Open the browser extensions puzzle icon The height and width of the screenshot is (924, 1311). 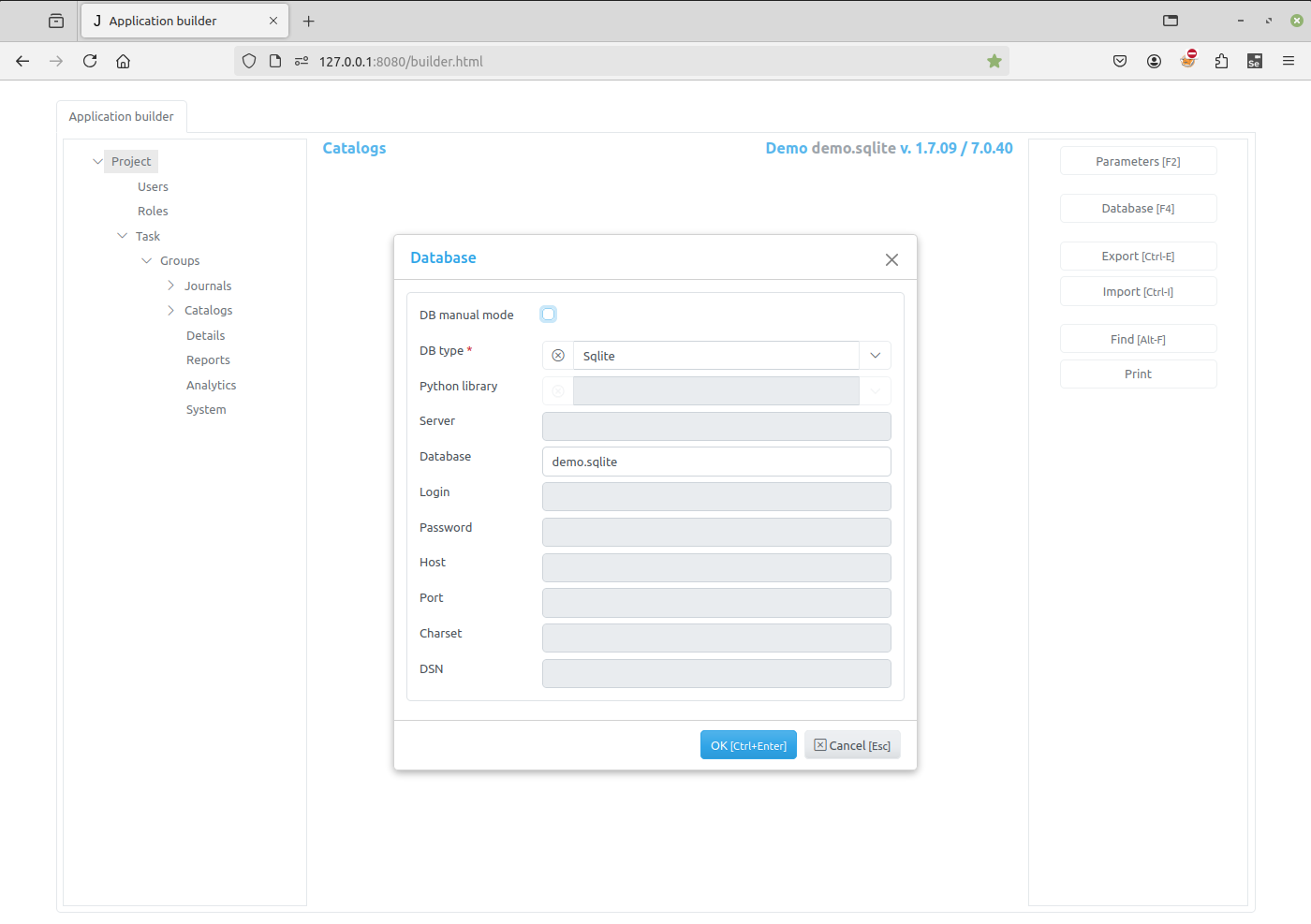coord(1221,61)
